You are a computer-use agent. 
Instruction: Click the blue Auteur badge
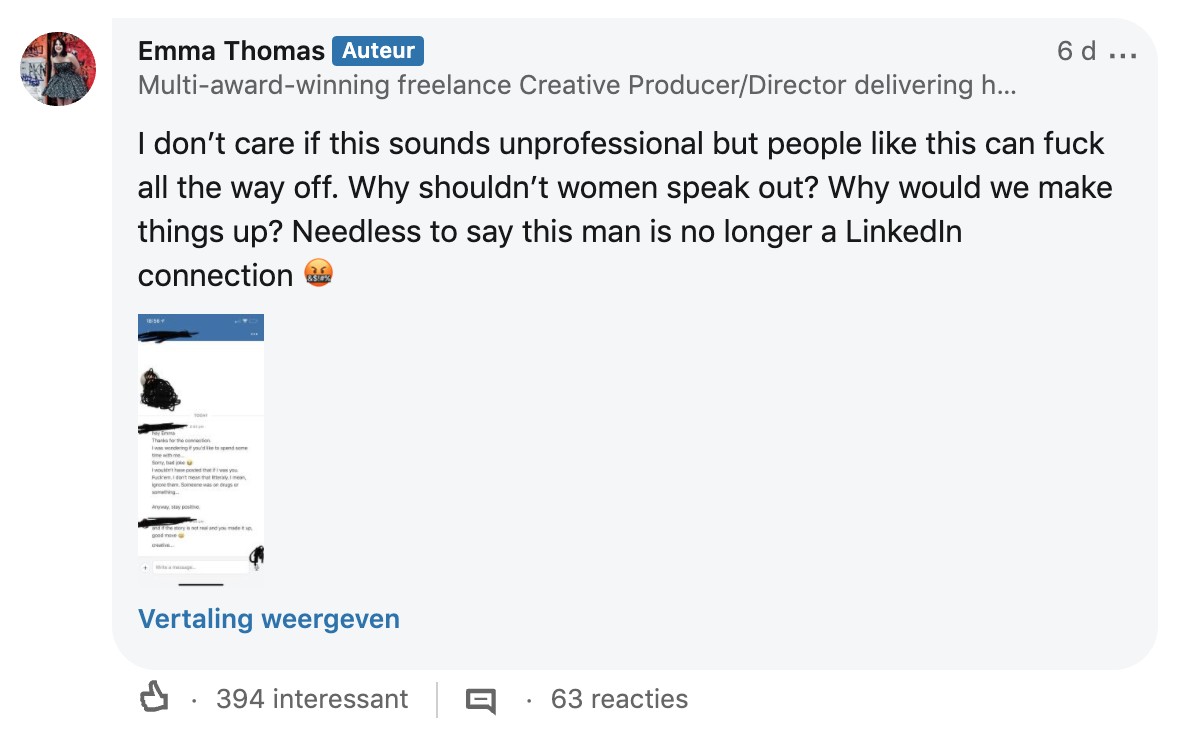(378, 51)
